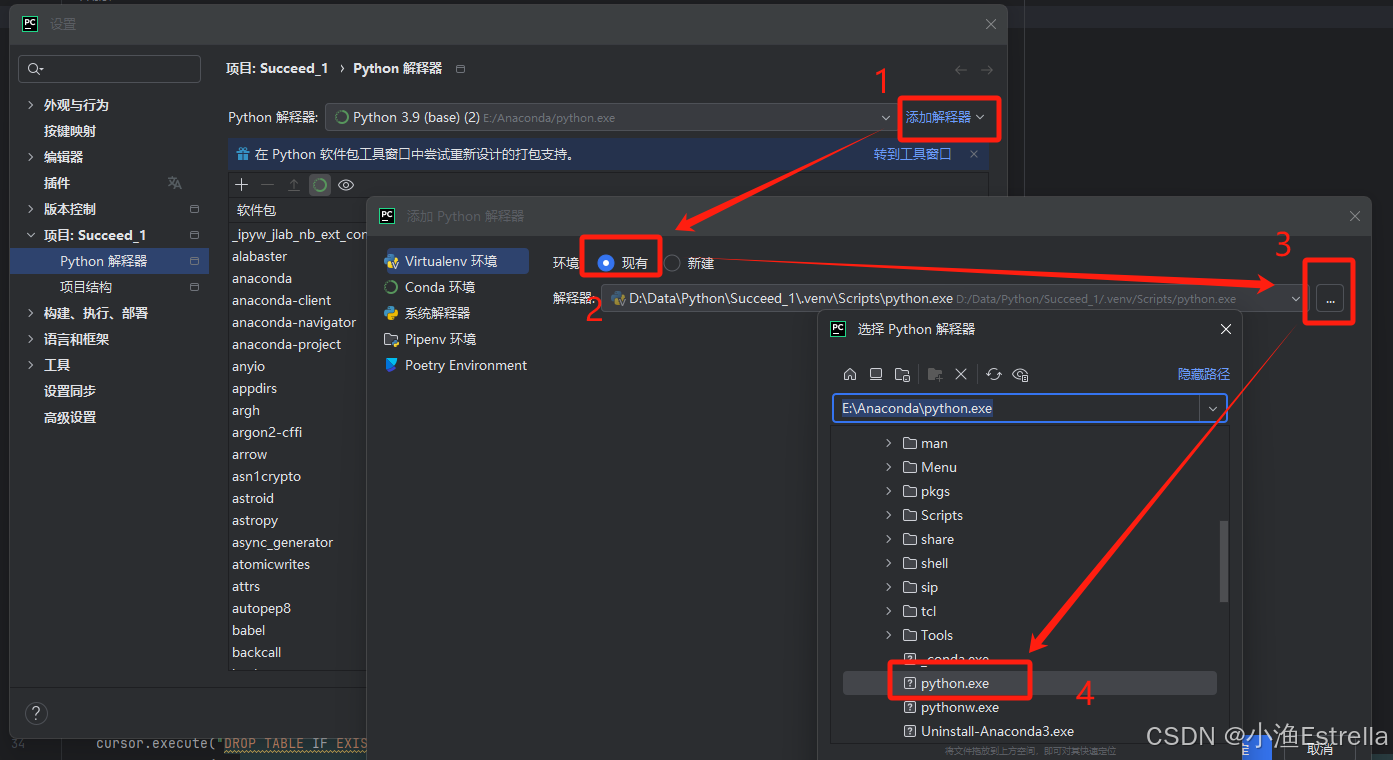Screen dimensions: 1393x760
Task: Click the project directory icon in file chooser
Action: (x=902, y=374)
